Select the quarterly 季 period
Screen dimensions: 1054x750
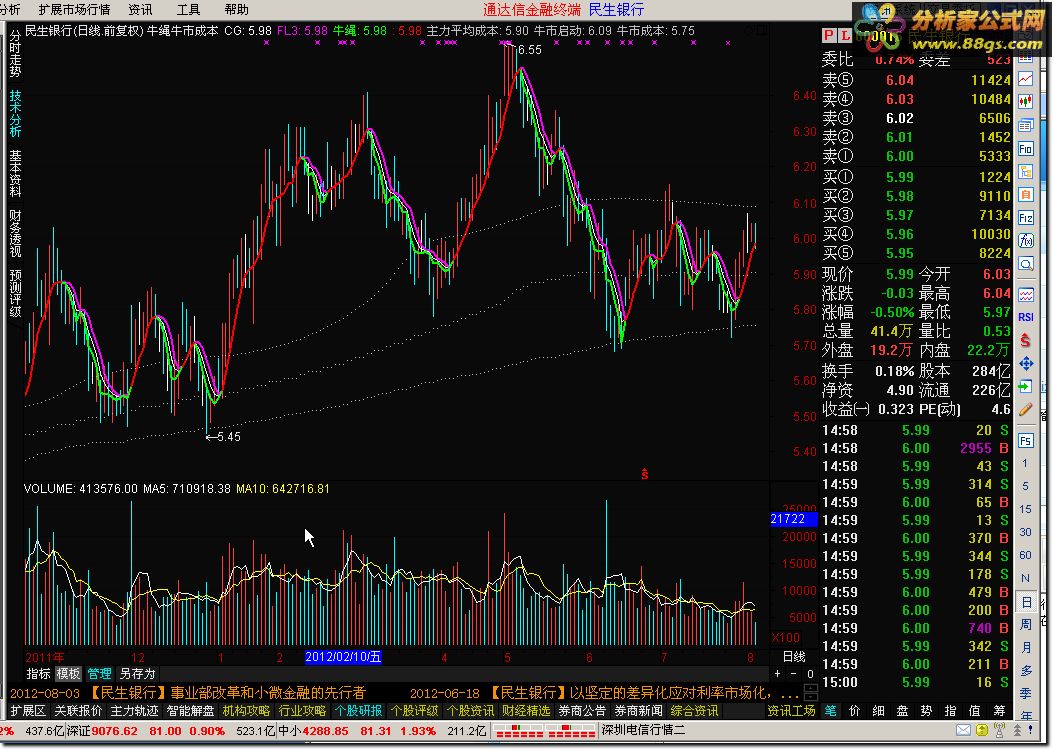tap(1026, 694)
